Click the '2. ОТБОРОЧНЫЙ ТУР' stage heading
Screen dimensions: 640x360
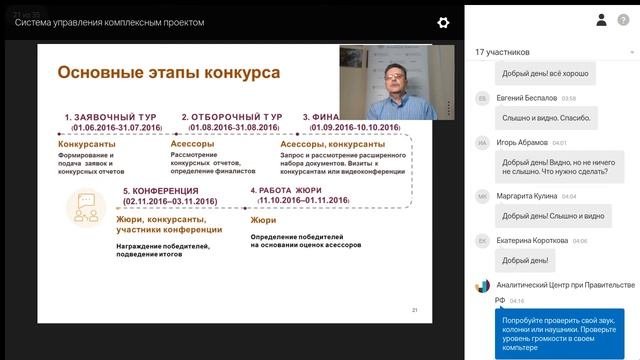pos(232,117)
